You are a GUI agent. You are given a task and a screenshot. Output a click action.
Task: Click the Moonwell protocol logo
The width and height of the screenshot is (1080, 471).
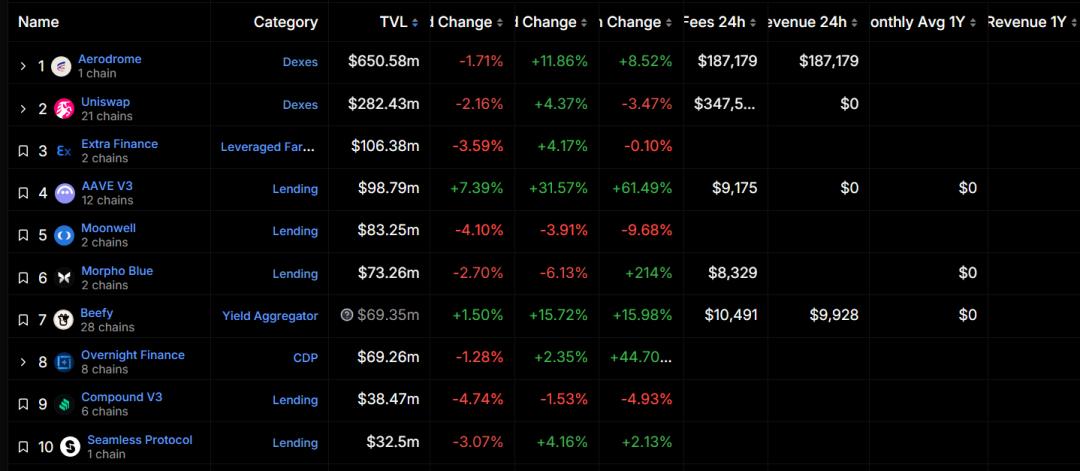(x=64, y=235)
